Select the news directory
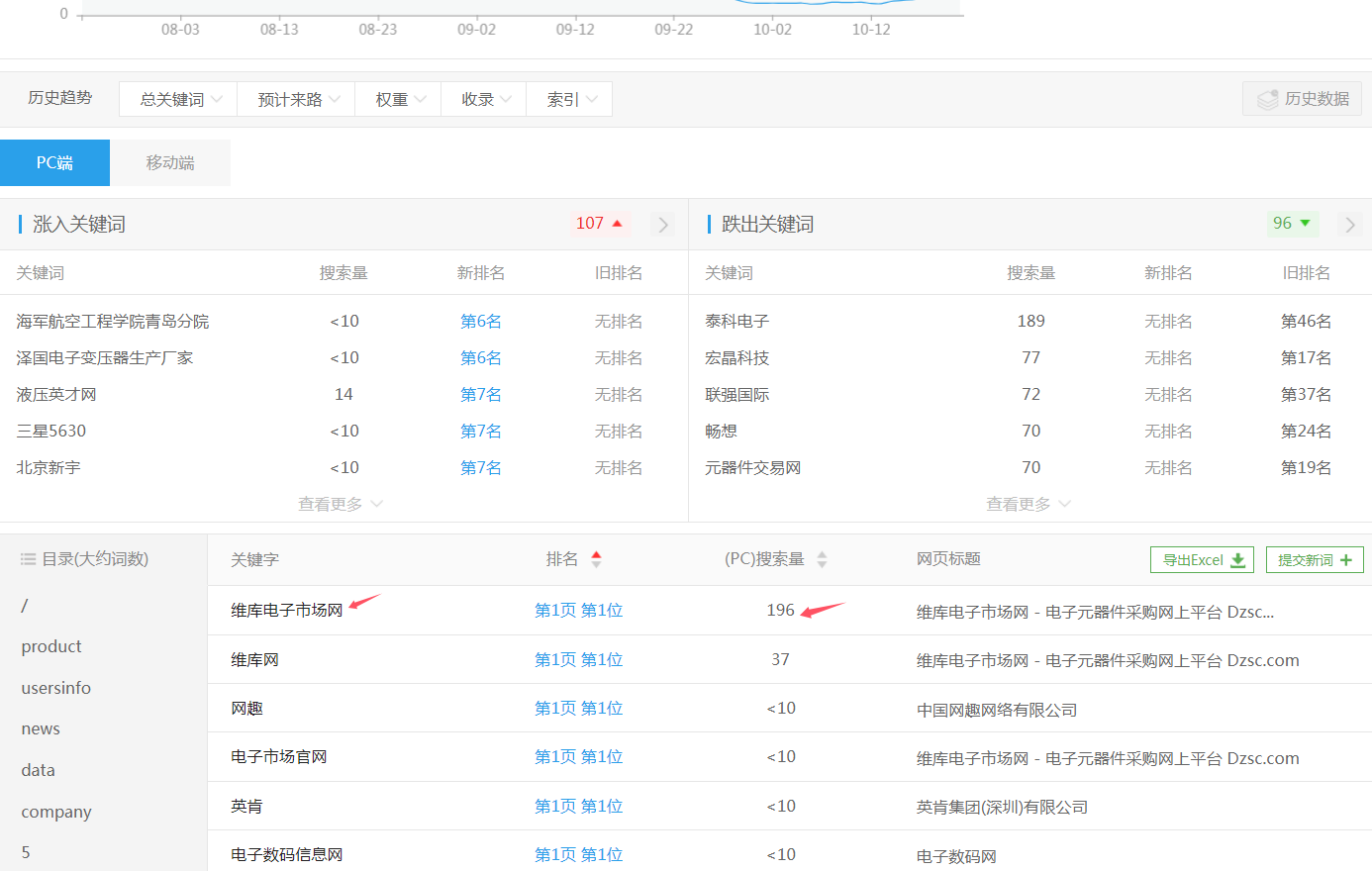1372x871 pixels. tap(41, 728)
